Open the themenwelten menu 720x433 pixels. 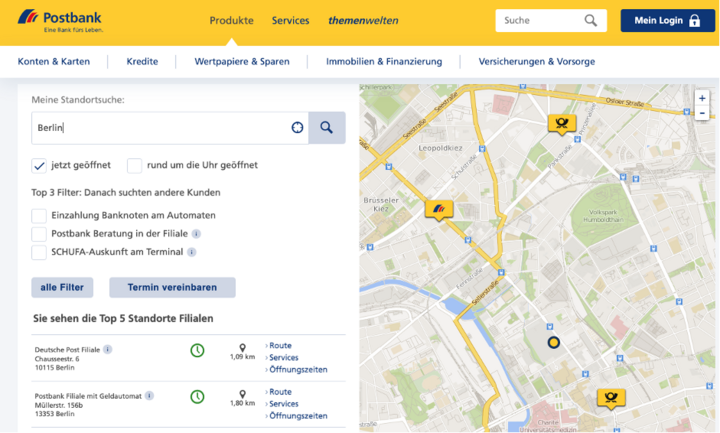pos(363,21)
